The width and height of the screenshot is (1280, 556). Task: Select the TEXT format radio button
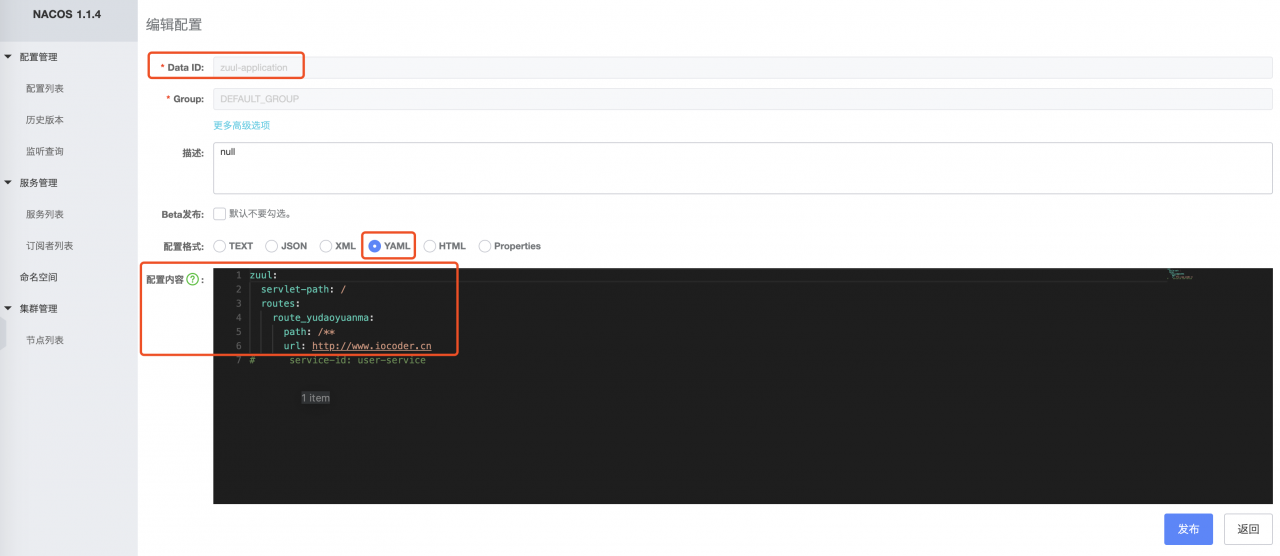point(219,246)
